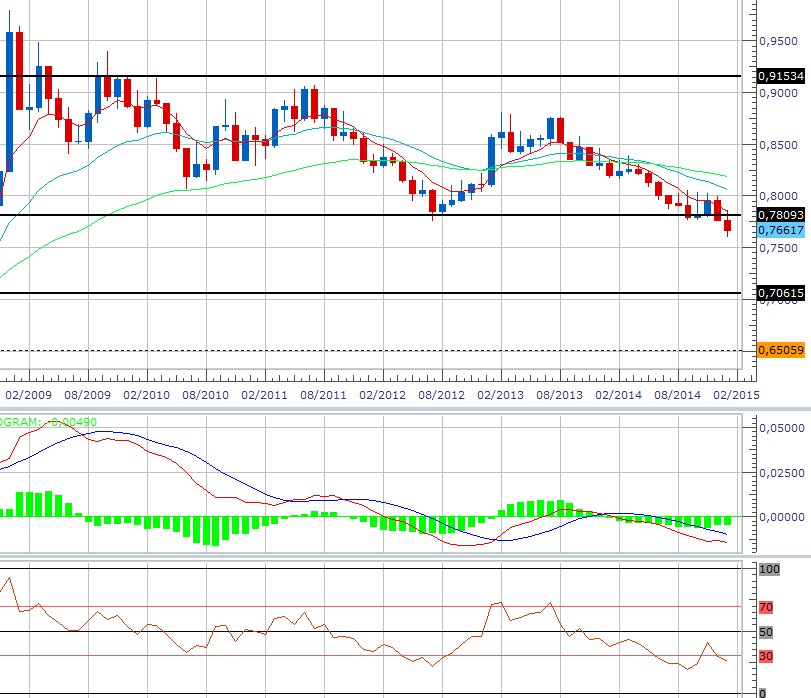Click the RSI 50 midline label

pos(768,632)
